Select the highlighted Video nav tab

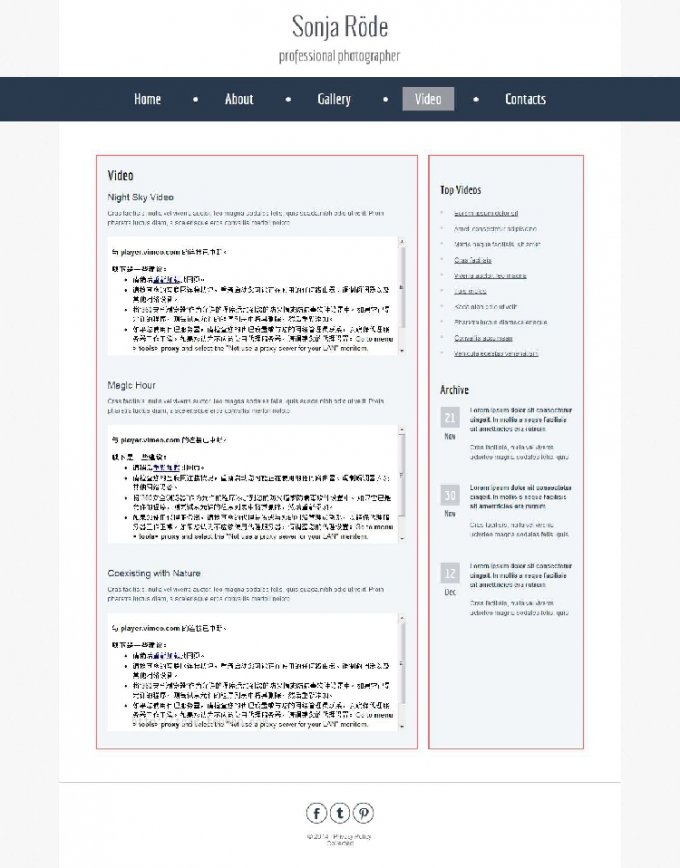coord(428,99)
